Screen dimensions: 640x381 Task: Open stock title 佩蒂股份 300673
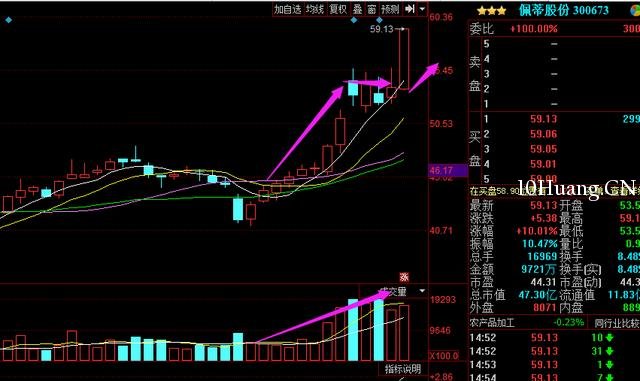[x=564, y=10]
